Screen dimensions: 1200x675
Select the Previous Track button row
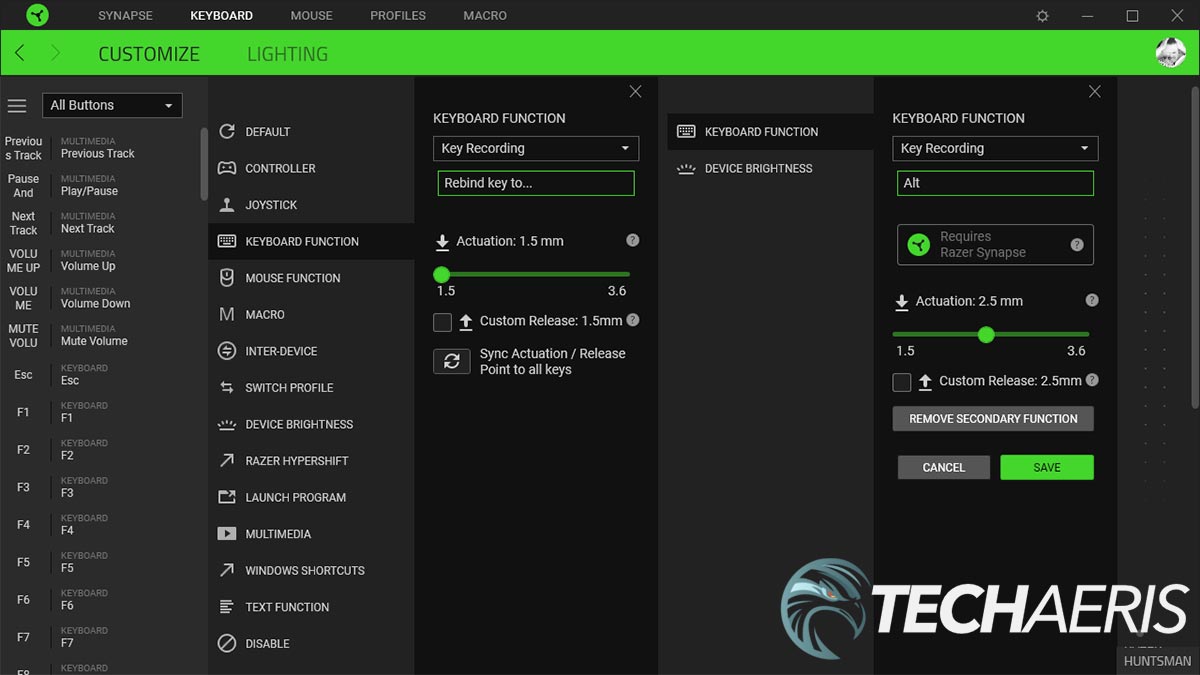[100, 148]
